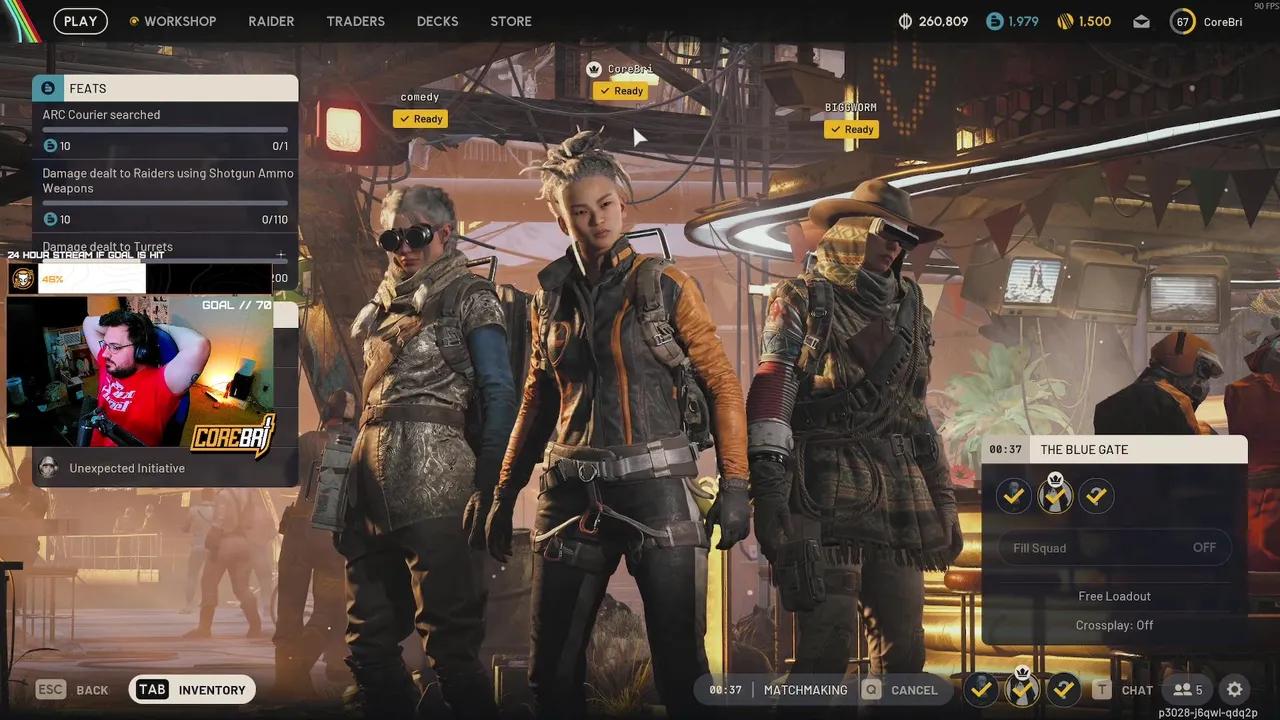This screenshot has height=720, width=1280.
Task: Expand the Unexpected Initiative entry
Action: click(x=127, y=468)
